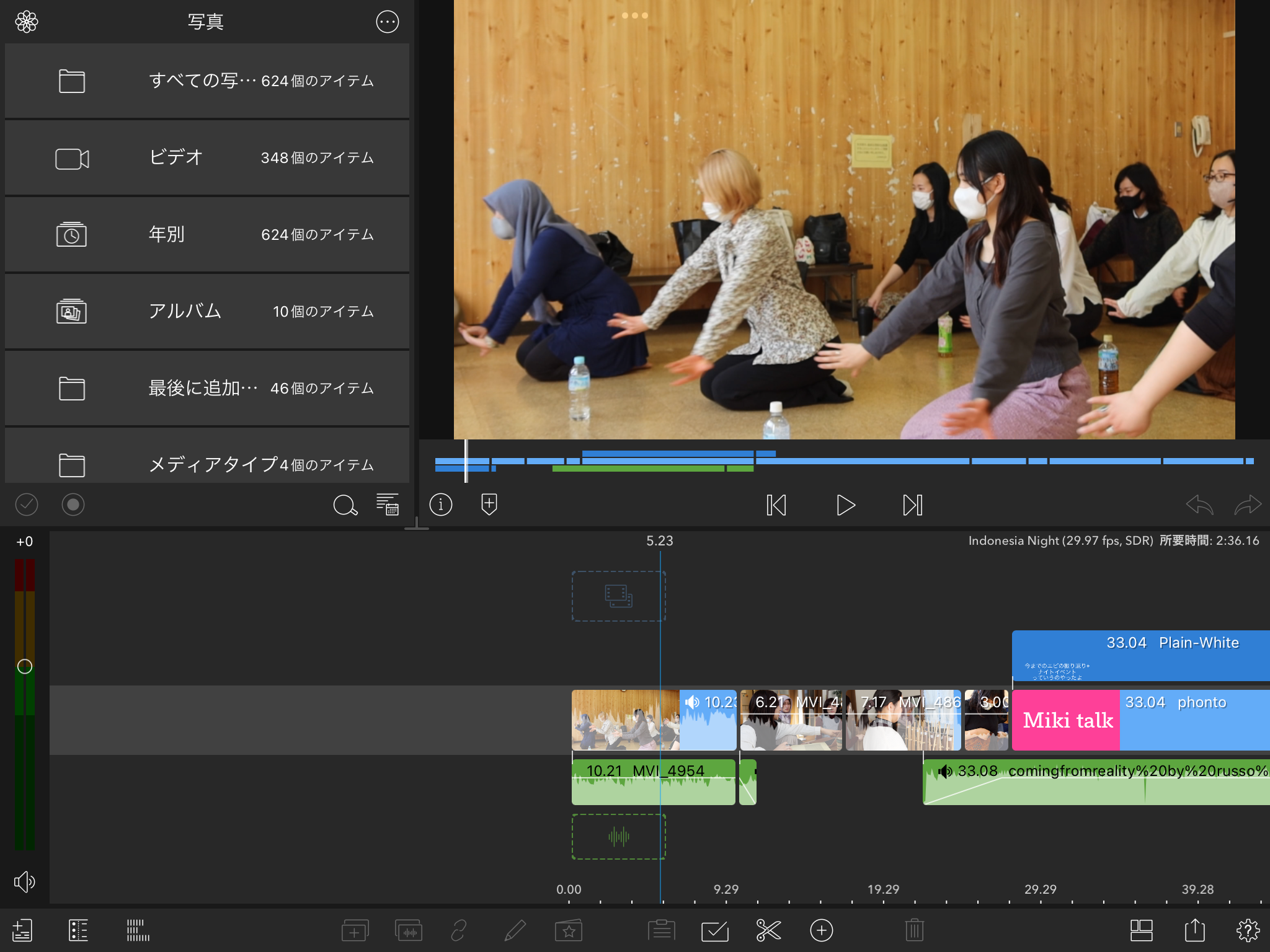Open the sort list options icon
The image size is (1270, 952).
click(388, 505)
